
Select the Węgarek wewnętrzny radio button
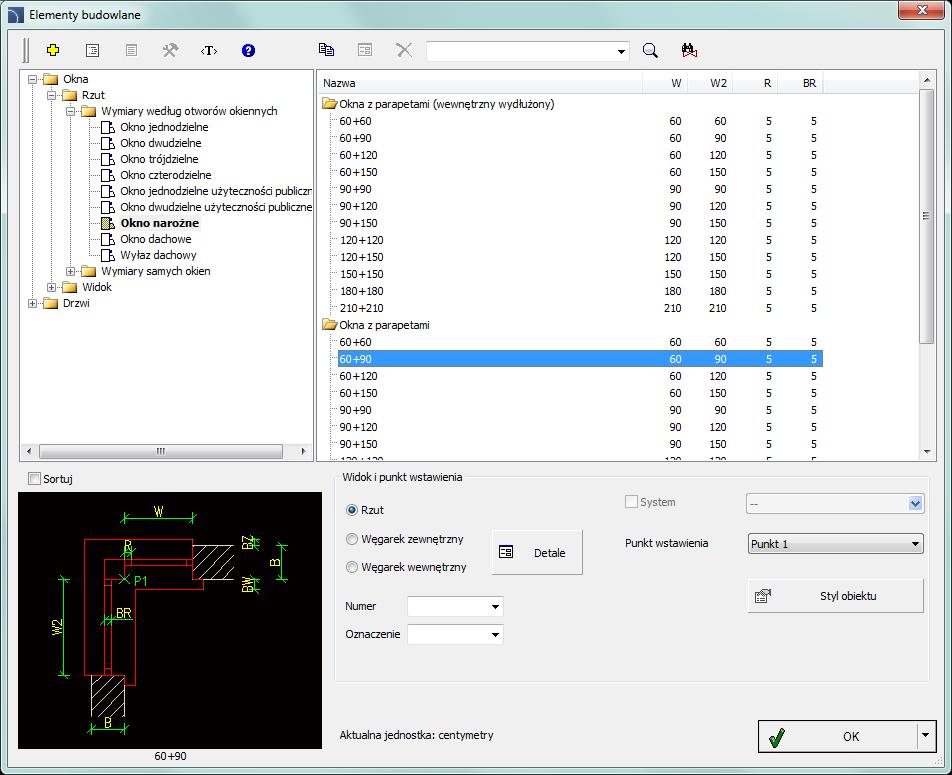tap(352, 567)
